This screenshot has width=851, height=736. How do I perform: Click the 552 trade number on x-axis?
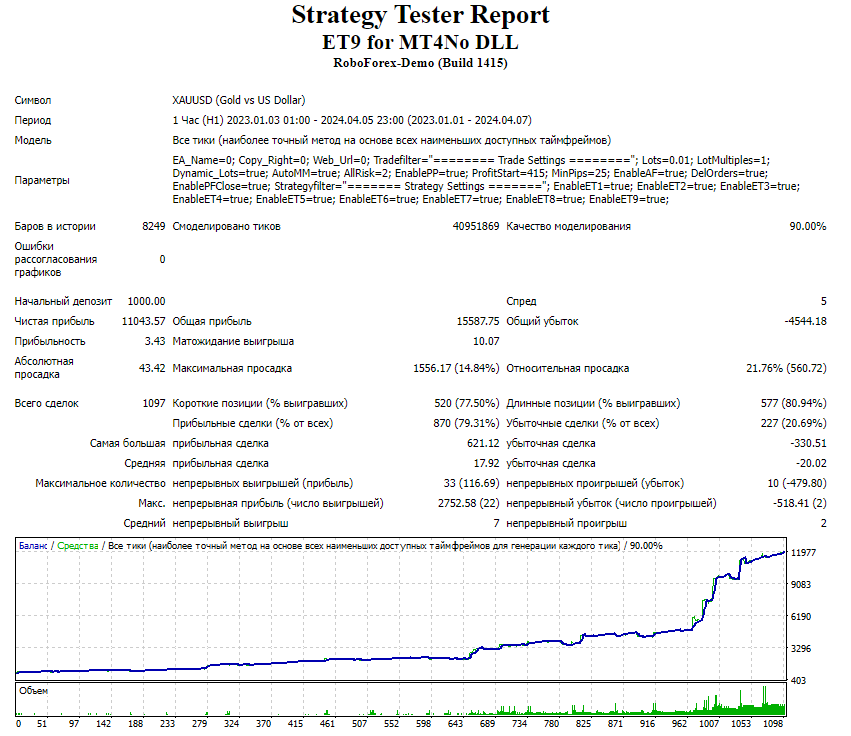pos(391,724)
